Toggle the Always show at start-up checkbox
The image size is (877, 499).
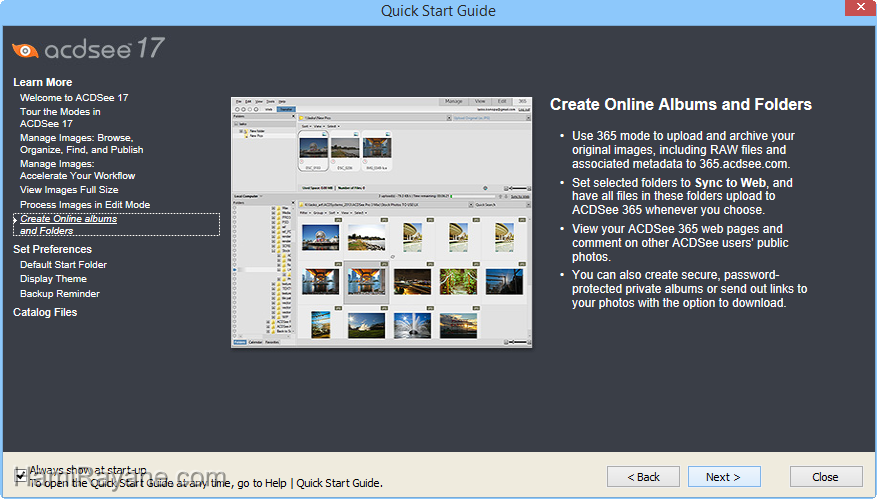click(21, 474)
